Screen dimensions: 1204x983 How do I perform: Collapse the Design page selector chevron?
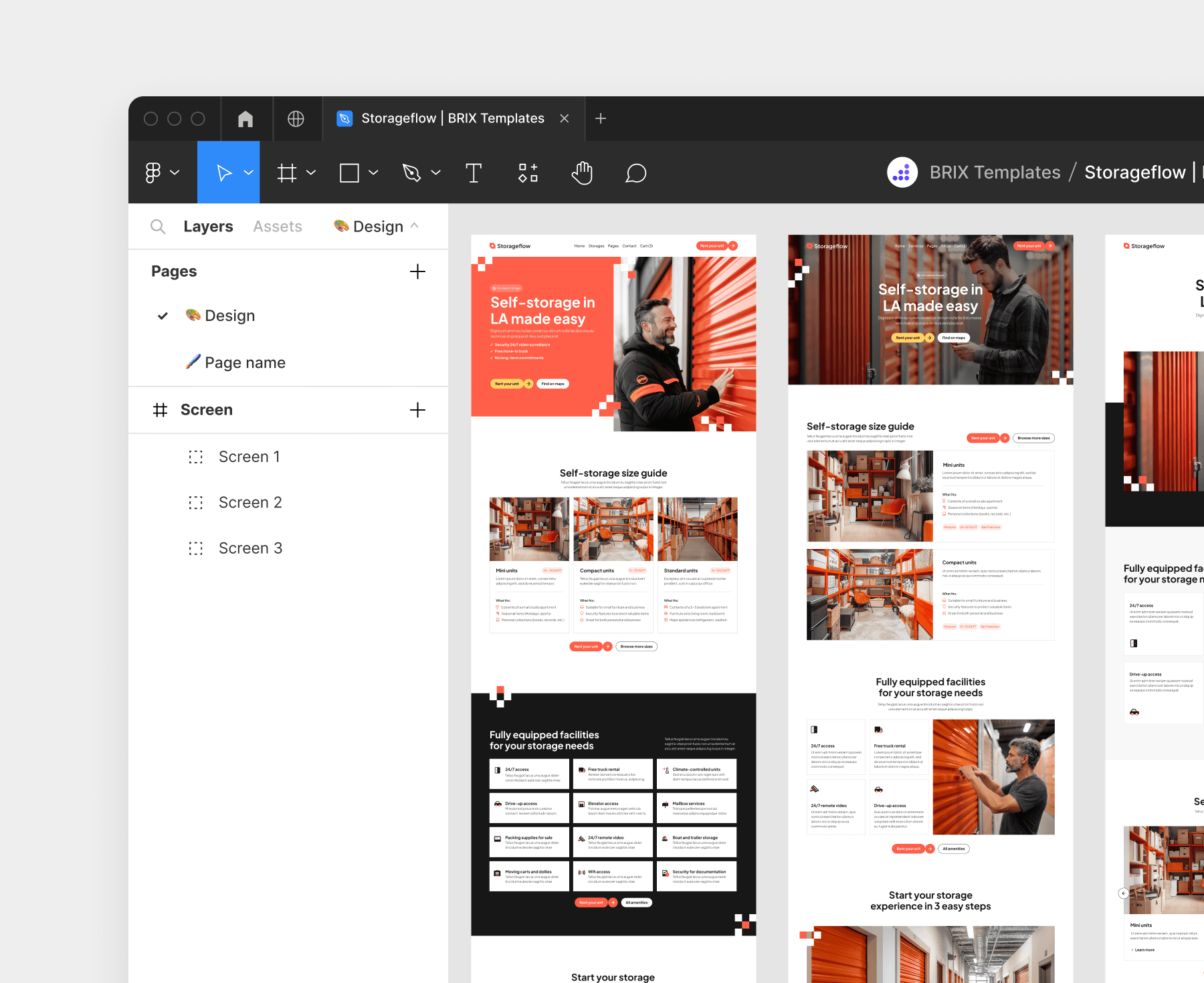[415, 226]
